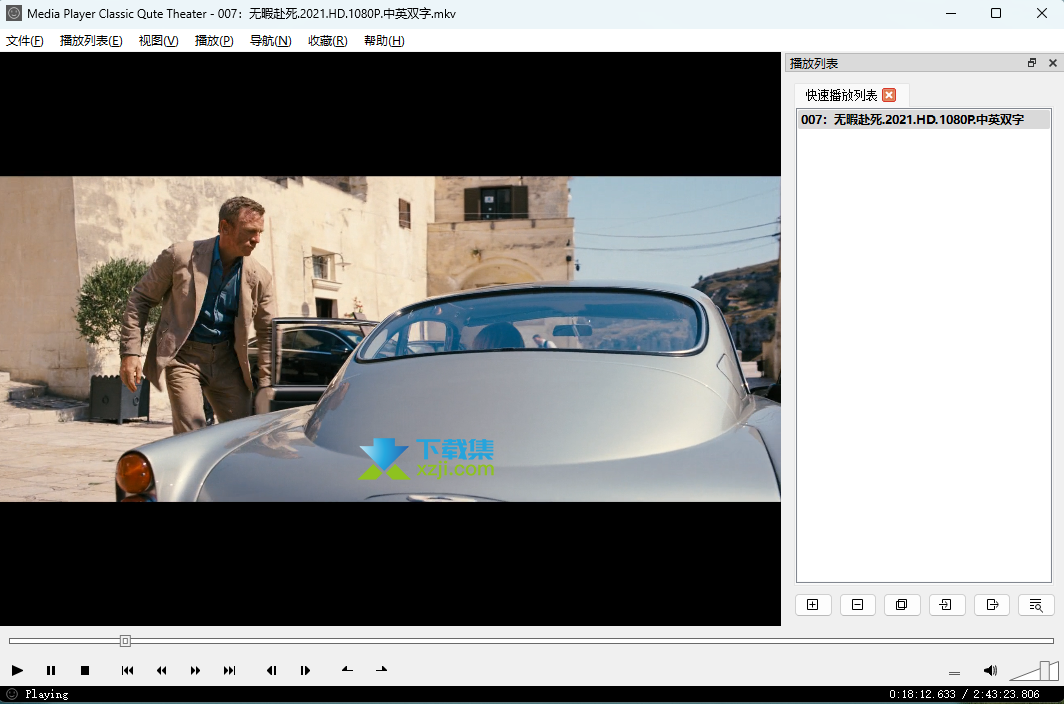Viewport: 1064px width, 704px height.
Task: Add a file to the playlist with the plus icon
Action: click(813, 605)
